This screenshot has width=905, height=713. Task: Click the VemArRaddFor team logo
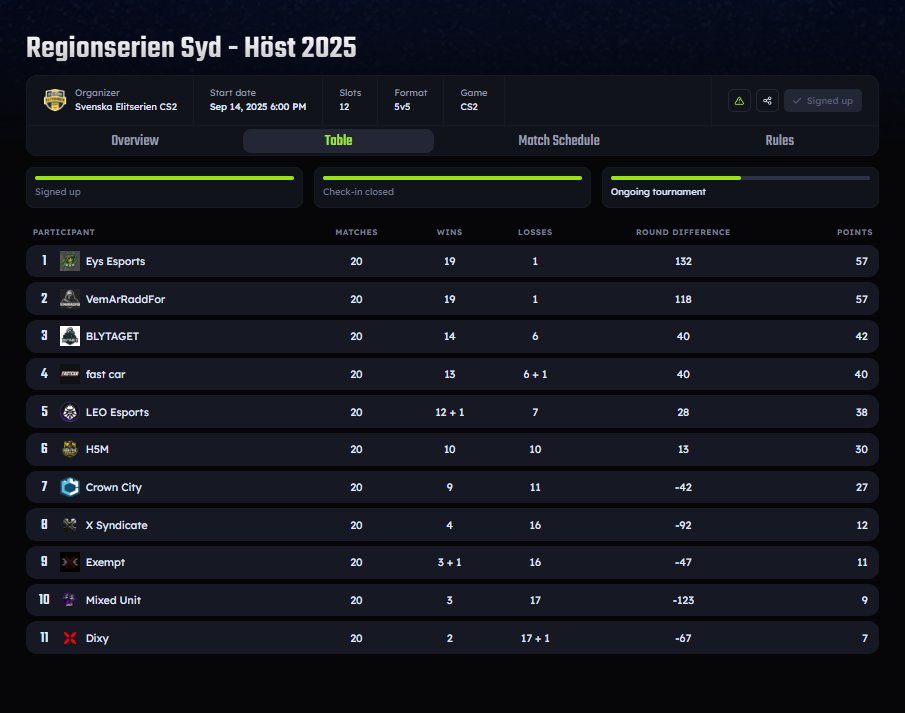(x=70, y=299)
